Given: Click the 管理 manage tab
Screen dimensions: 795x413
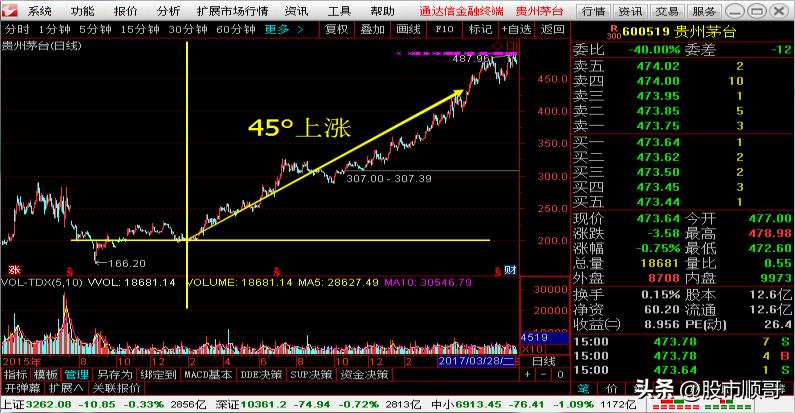Looking at the screenshot, I should pyautogui.click(x=77, y=374).
